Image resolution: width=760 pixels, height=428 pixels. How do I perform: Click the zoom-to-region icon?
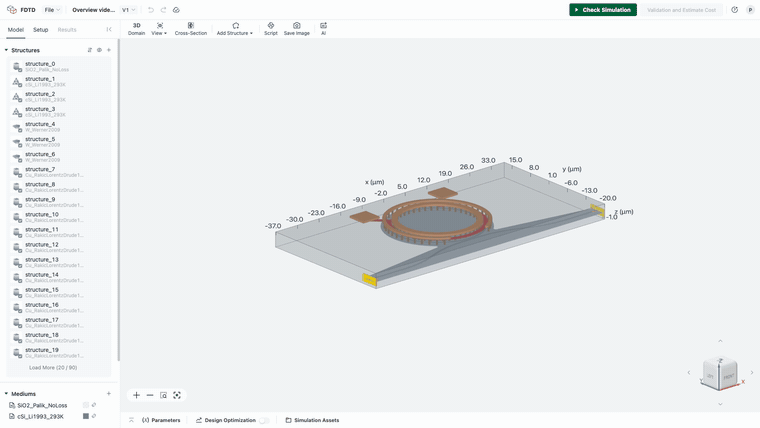point(163,395)
